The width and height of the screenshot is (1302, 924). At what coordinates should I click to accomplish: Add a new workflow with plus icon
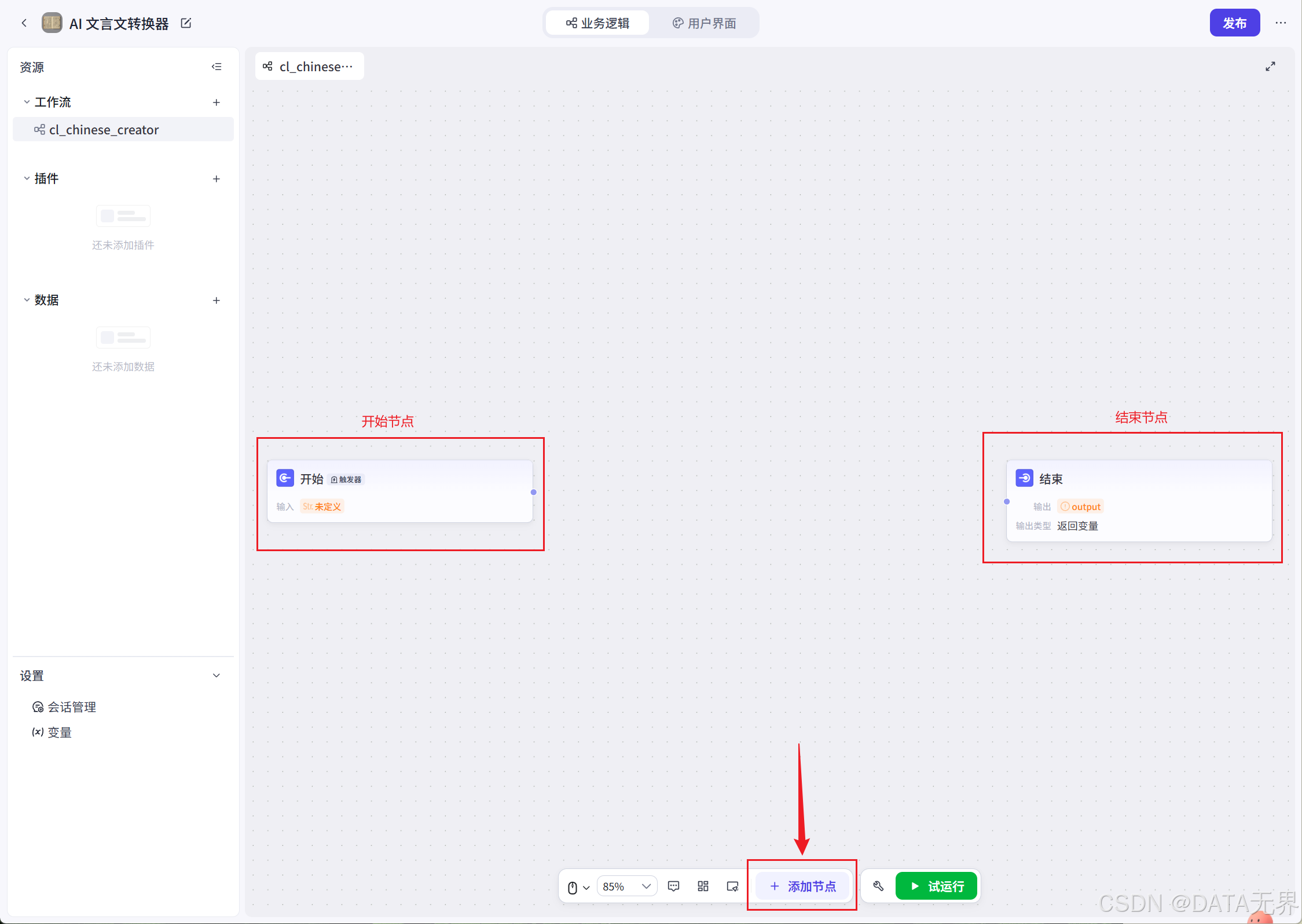217,102
